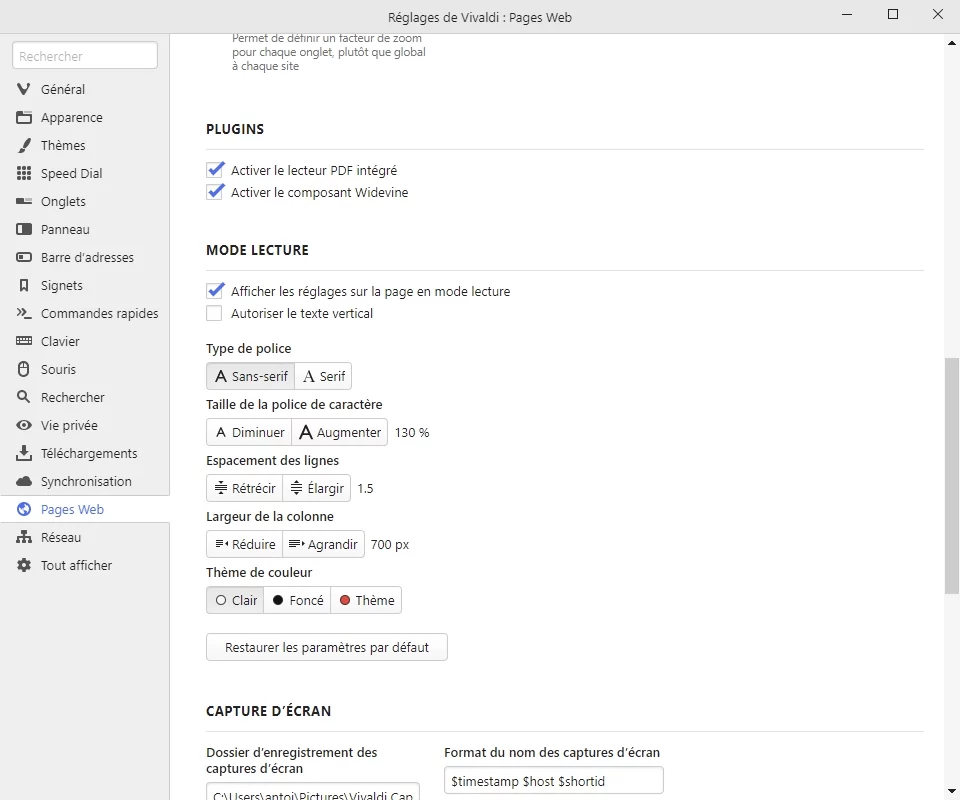The image size is (960, 800).
Task: Open the Souris settings section
Action: tap(84, 369)
